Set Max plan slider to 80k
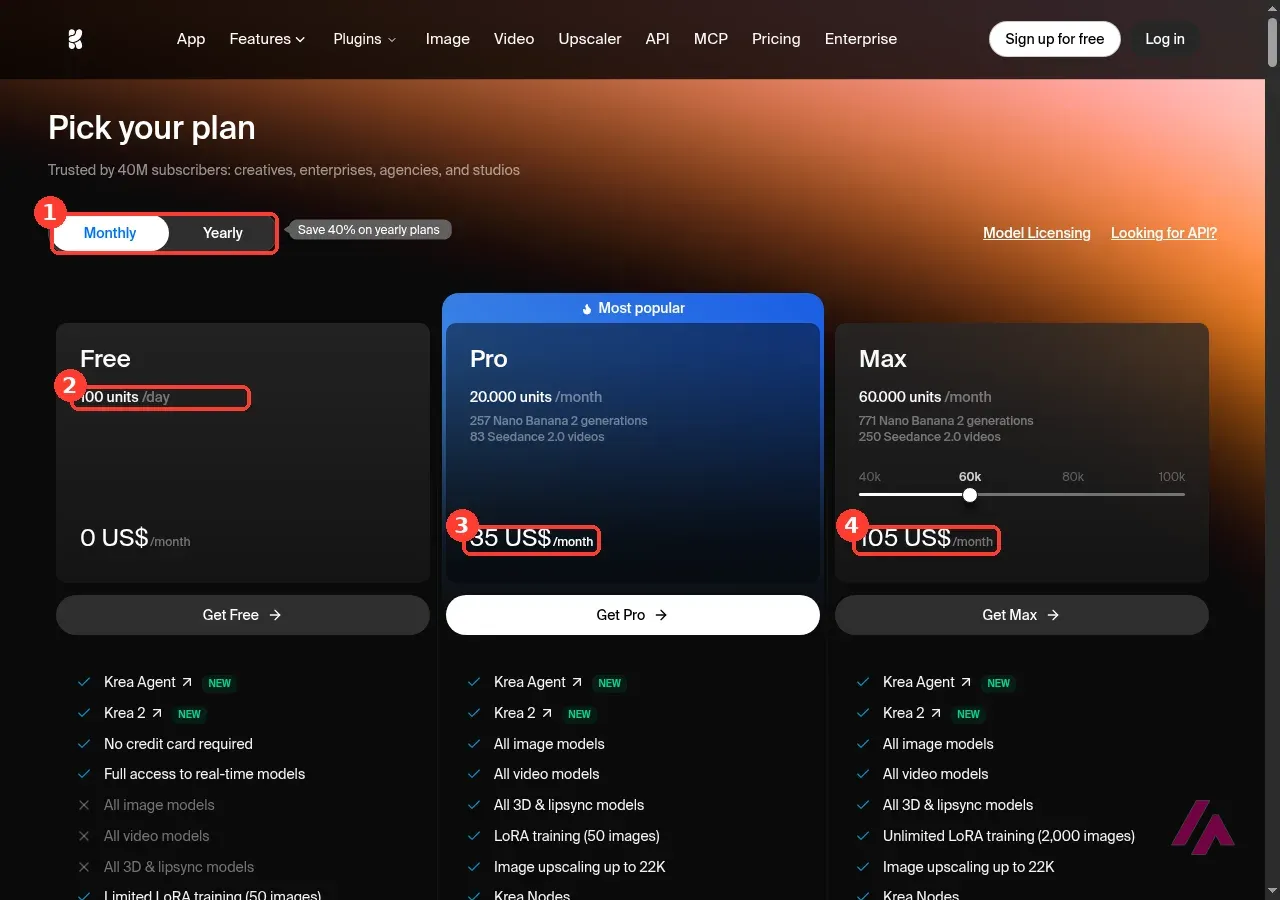 click(1073, 477)
